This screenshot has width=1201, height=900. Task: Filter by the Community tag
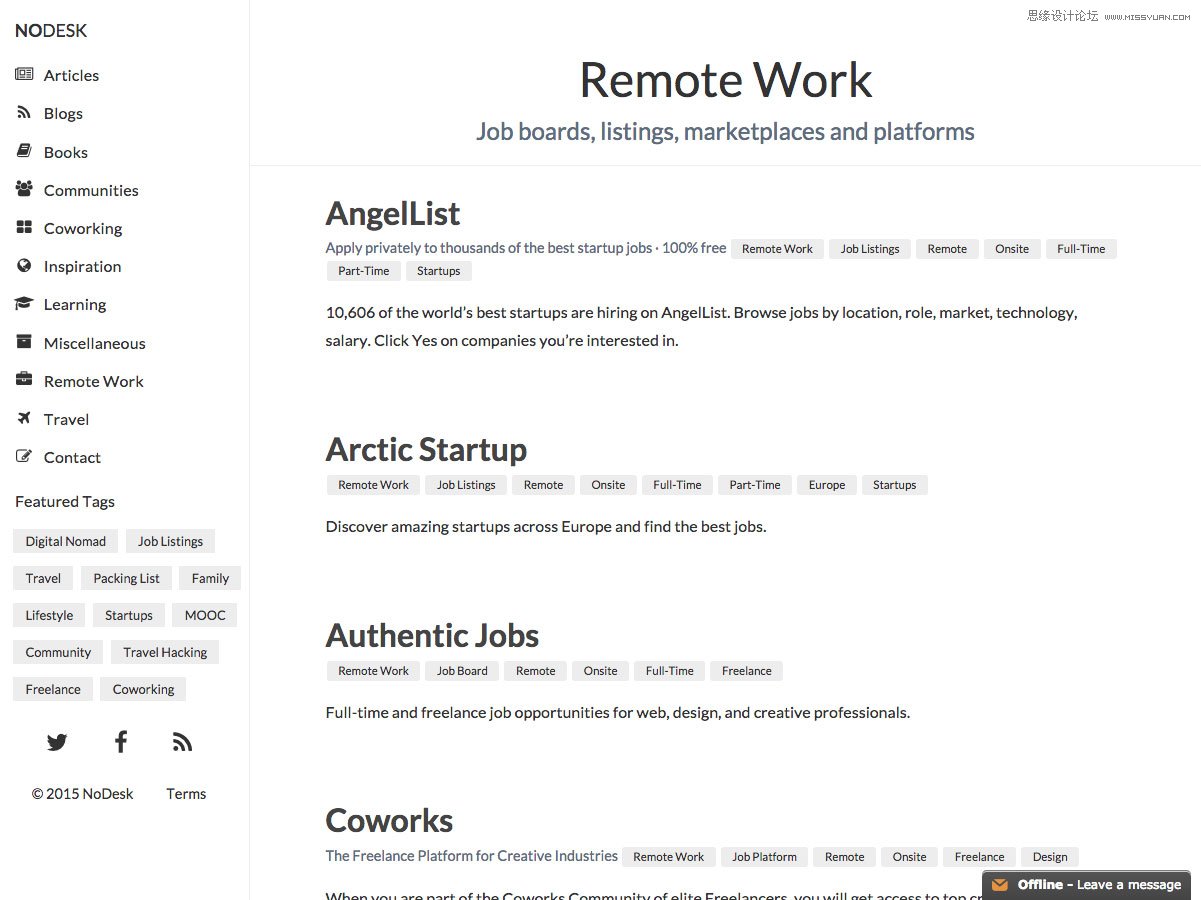(58, 652)
